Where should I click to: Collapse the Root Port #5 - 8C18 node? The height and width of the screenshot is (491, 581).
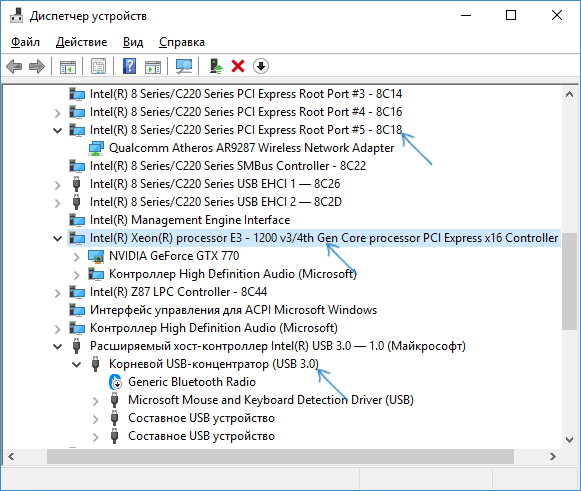57,130
